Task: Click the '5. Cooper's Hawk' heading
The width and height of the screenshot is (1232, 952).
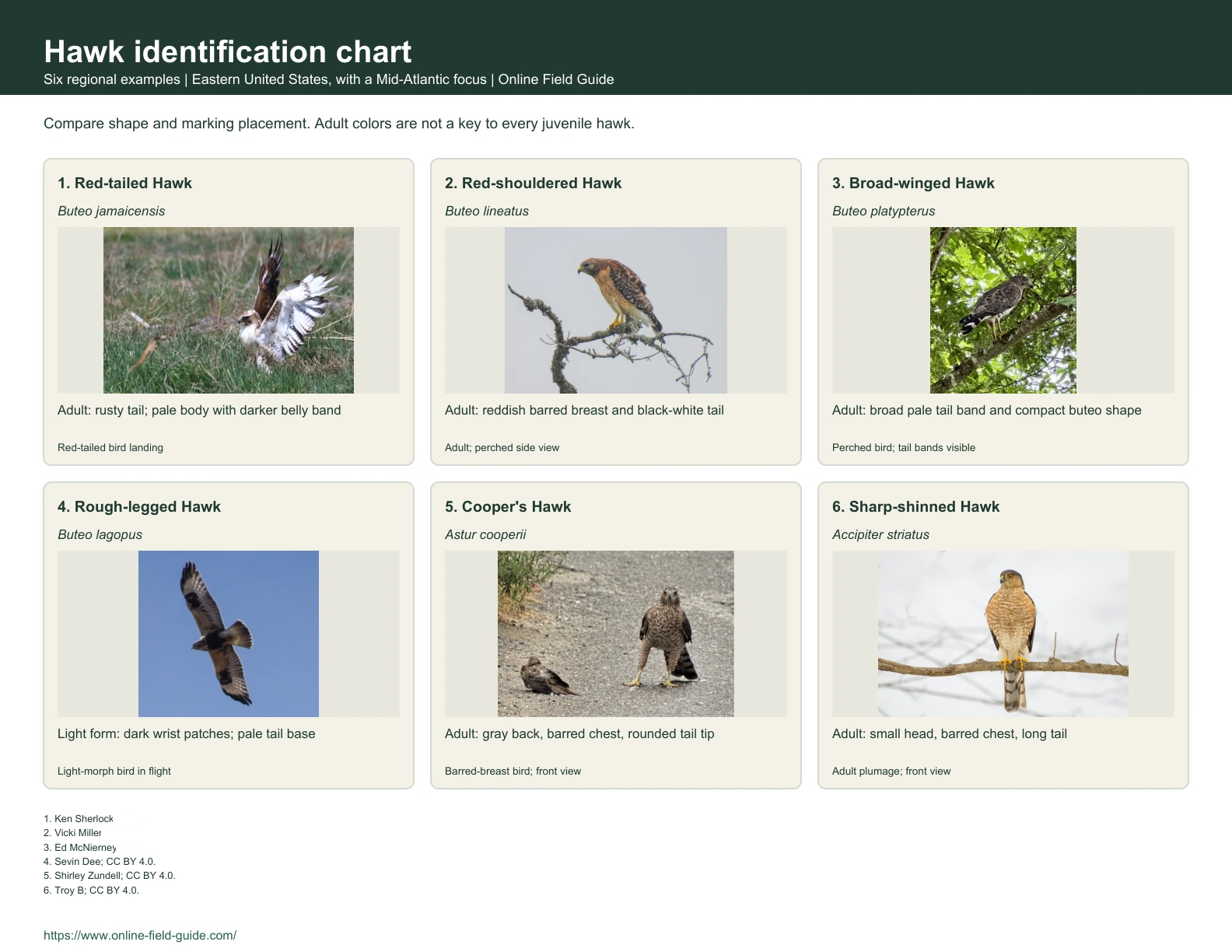Action: [508, 506]
